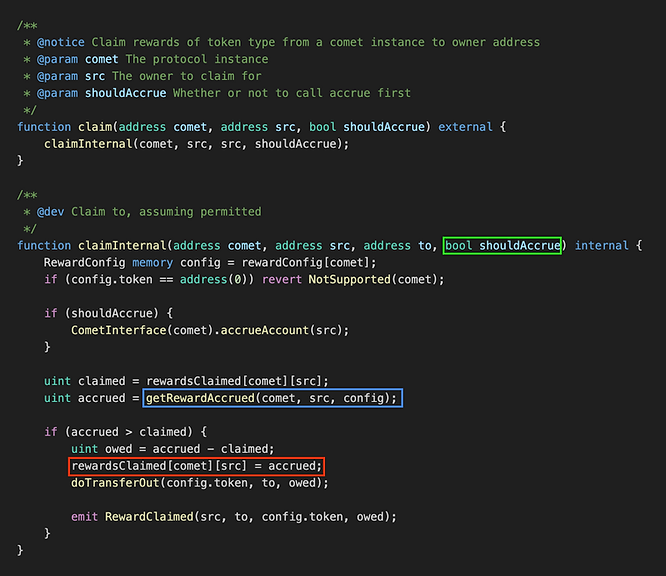Viewport: 666px width, 576px height.
Task: Click the 'getRewardAccrued(comet, src, config);' call
Action: pyautogui.click(x=272, y=398)
